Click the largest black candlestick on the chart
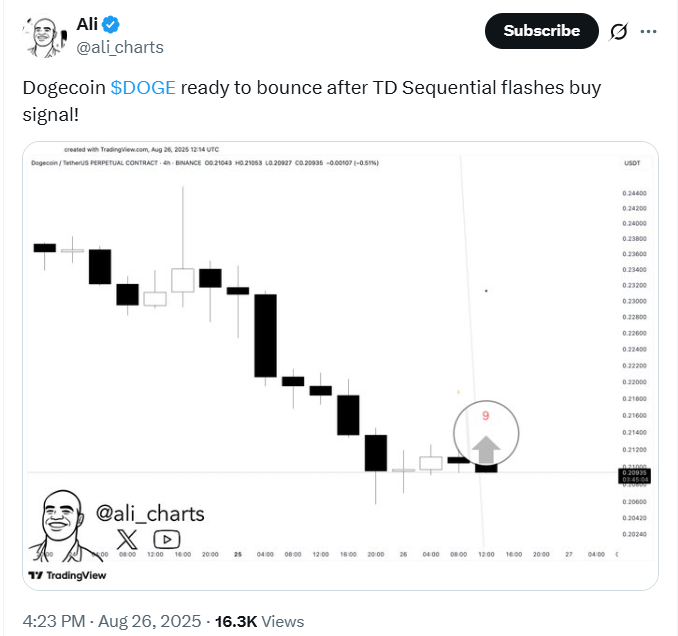 [265, 335]
